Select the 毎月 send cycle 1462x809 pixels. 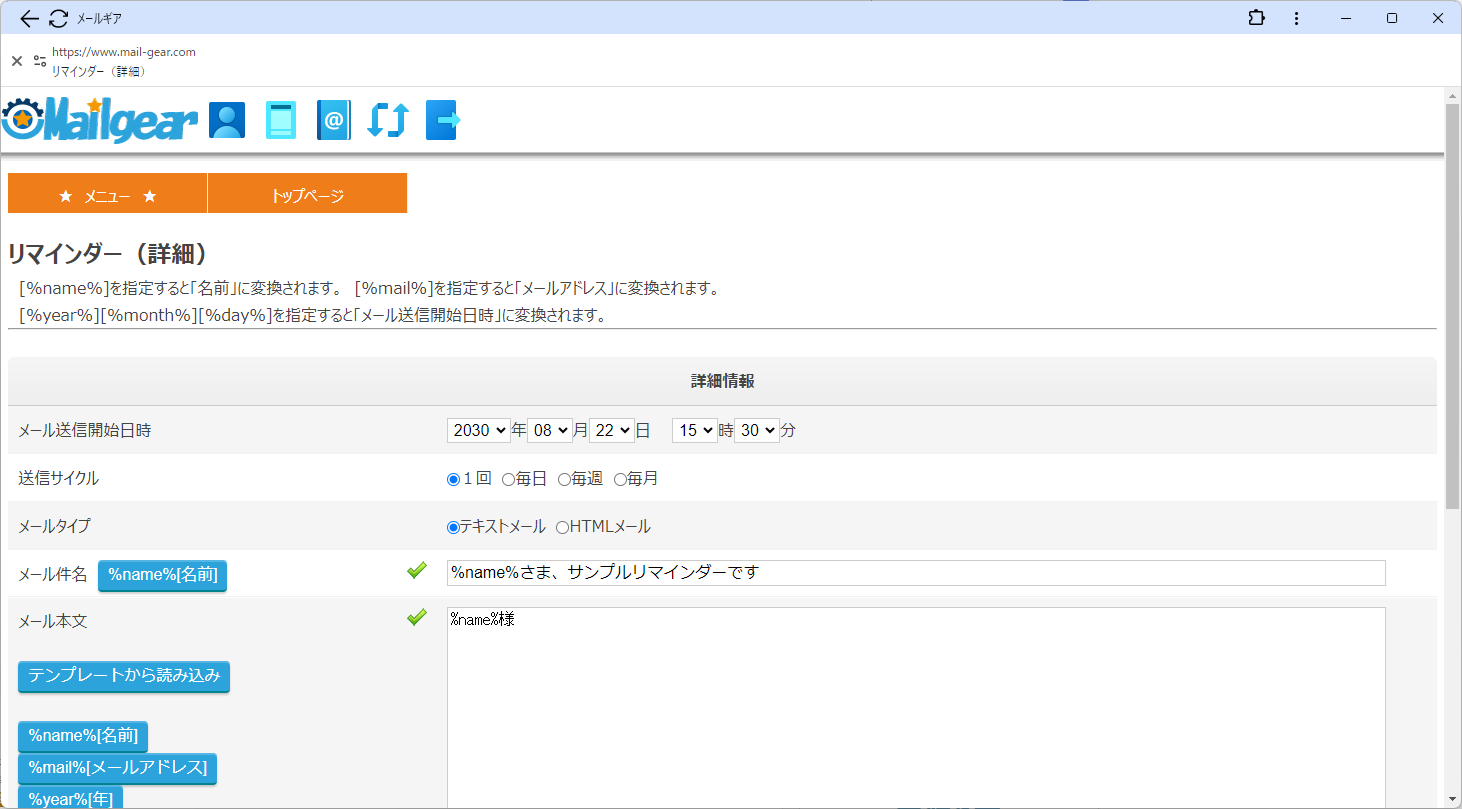pyautogui.click(x=620, y=479)
